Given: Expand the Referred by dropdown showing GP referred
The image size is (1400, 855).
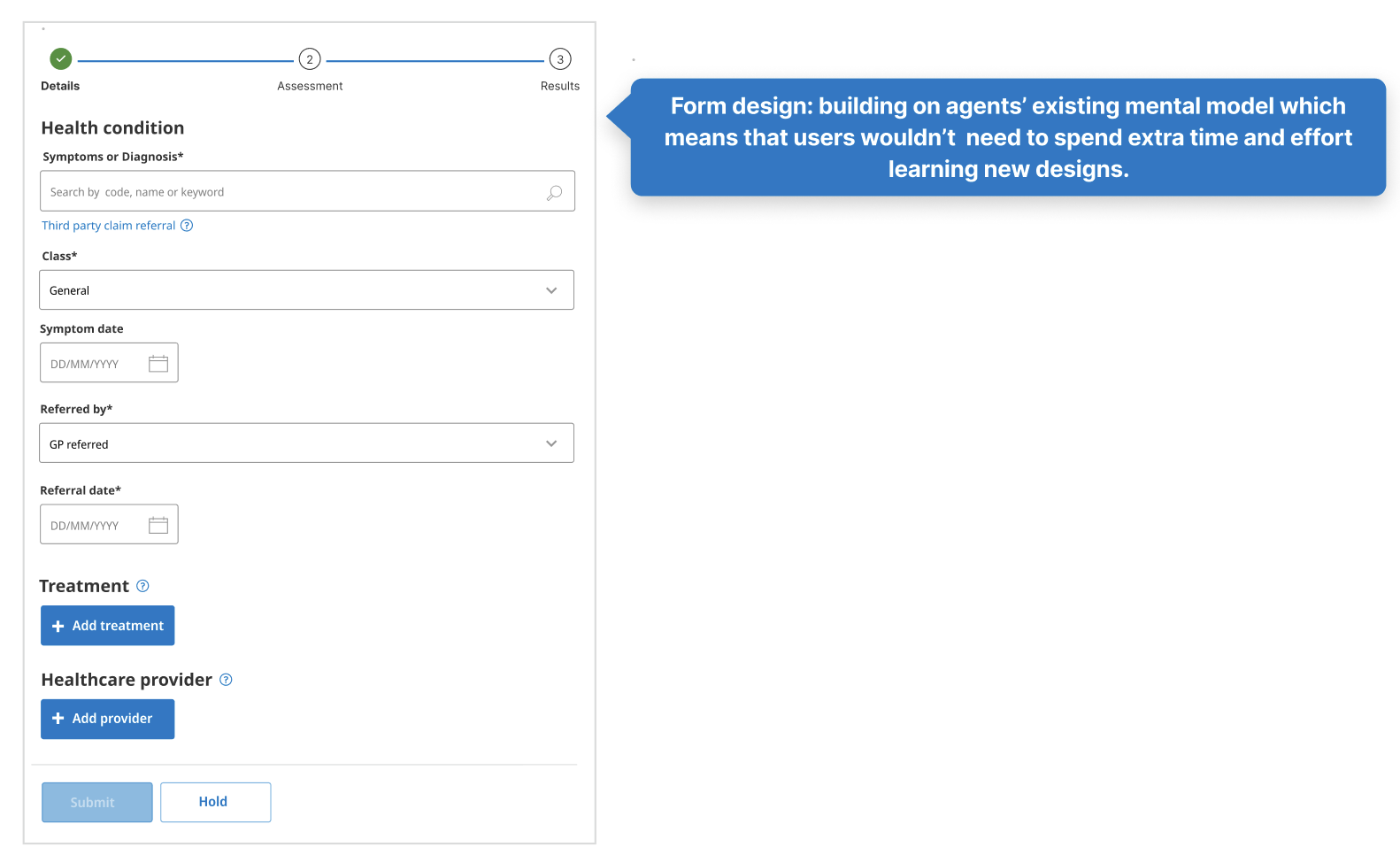Looking at the screenshot, I should point(306,443).
